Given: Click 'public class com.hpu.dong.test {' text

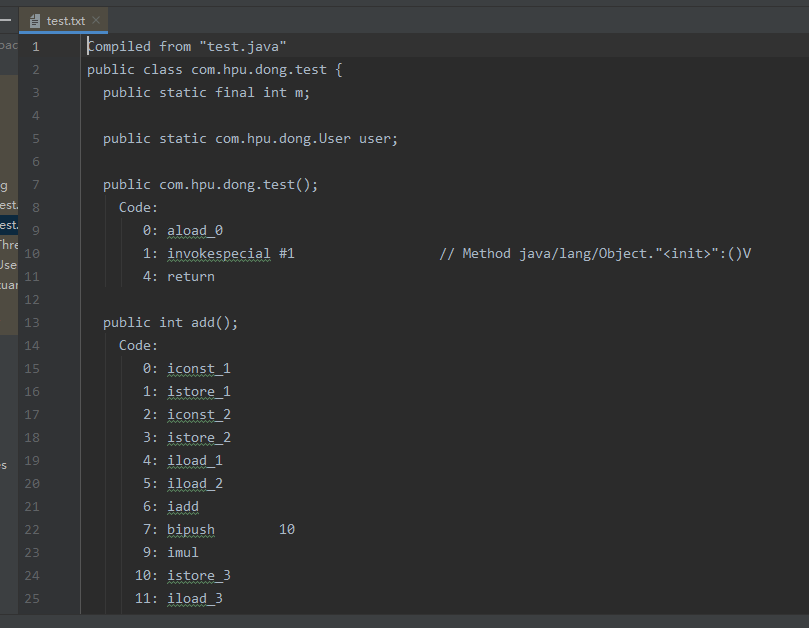Looking at the screenshot, I should pyautogui.click(x=215, y=70).
